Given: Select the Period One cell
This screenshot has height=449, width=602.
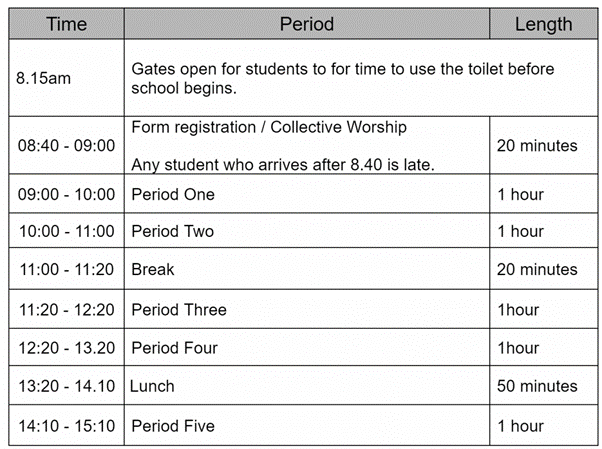Looking at the screenshot, I should [173, 194].
